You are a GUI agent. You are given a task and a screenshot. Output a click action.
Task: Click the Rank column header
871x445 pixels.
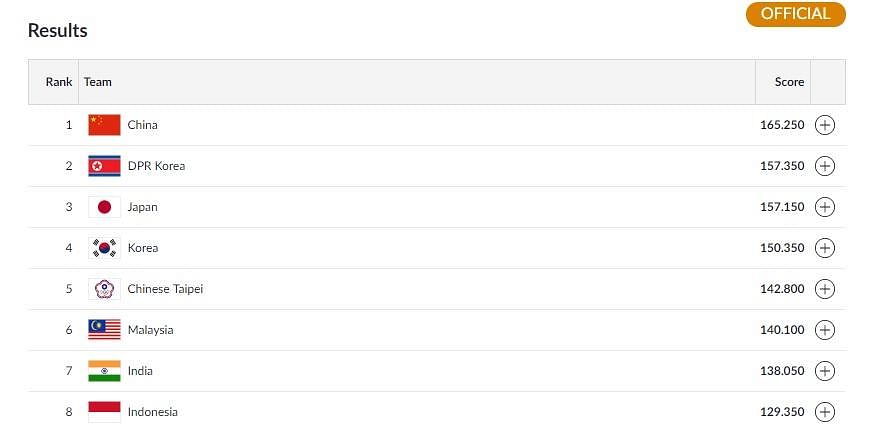[x=59, y=82]
